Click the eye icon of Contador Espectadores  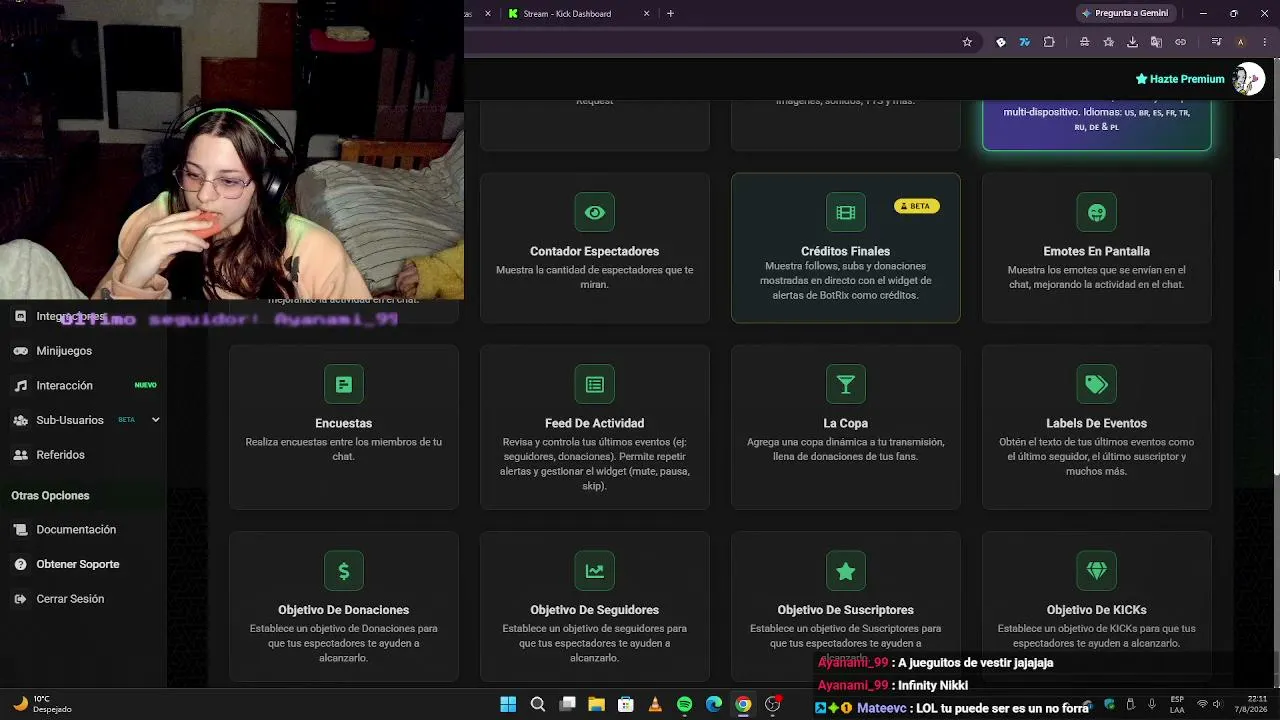pyautogui.click(x=595, y=212)
